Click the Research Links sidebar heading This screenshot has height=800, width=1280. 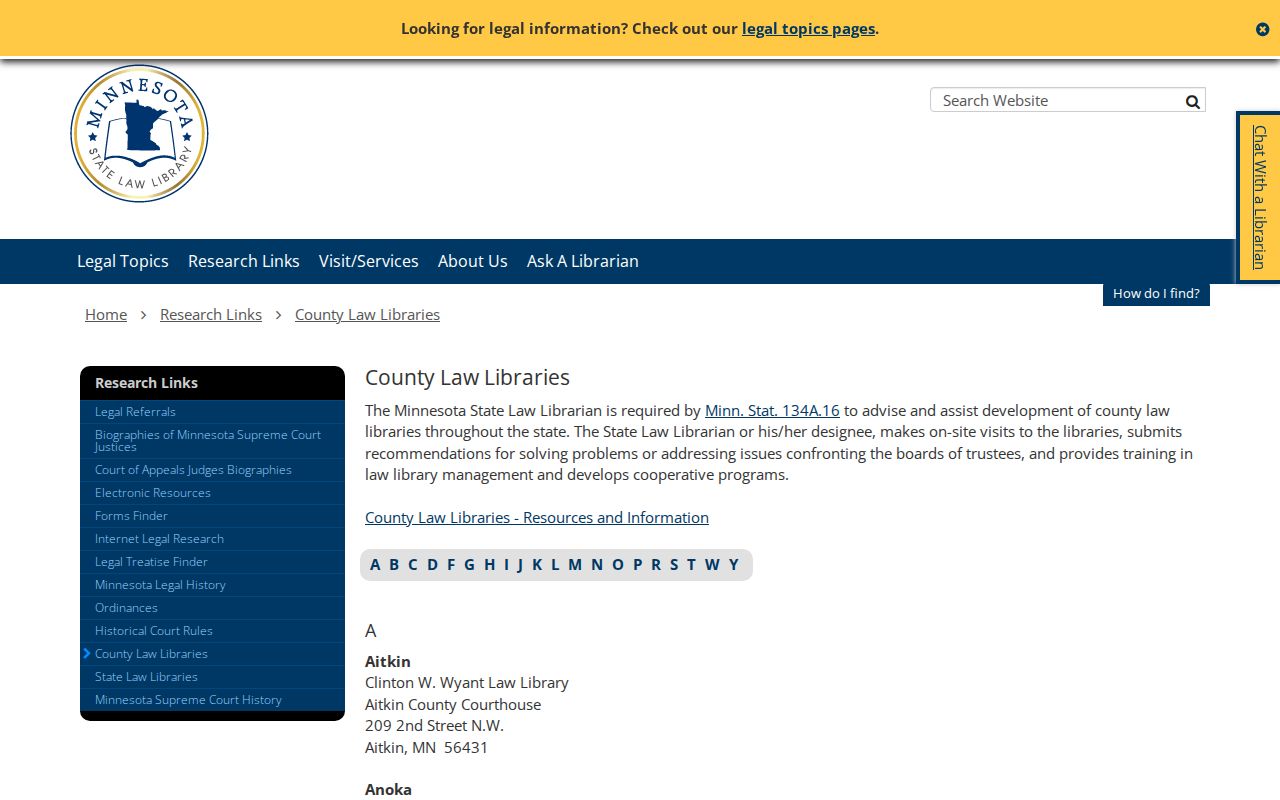[x=146, y=383]
